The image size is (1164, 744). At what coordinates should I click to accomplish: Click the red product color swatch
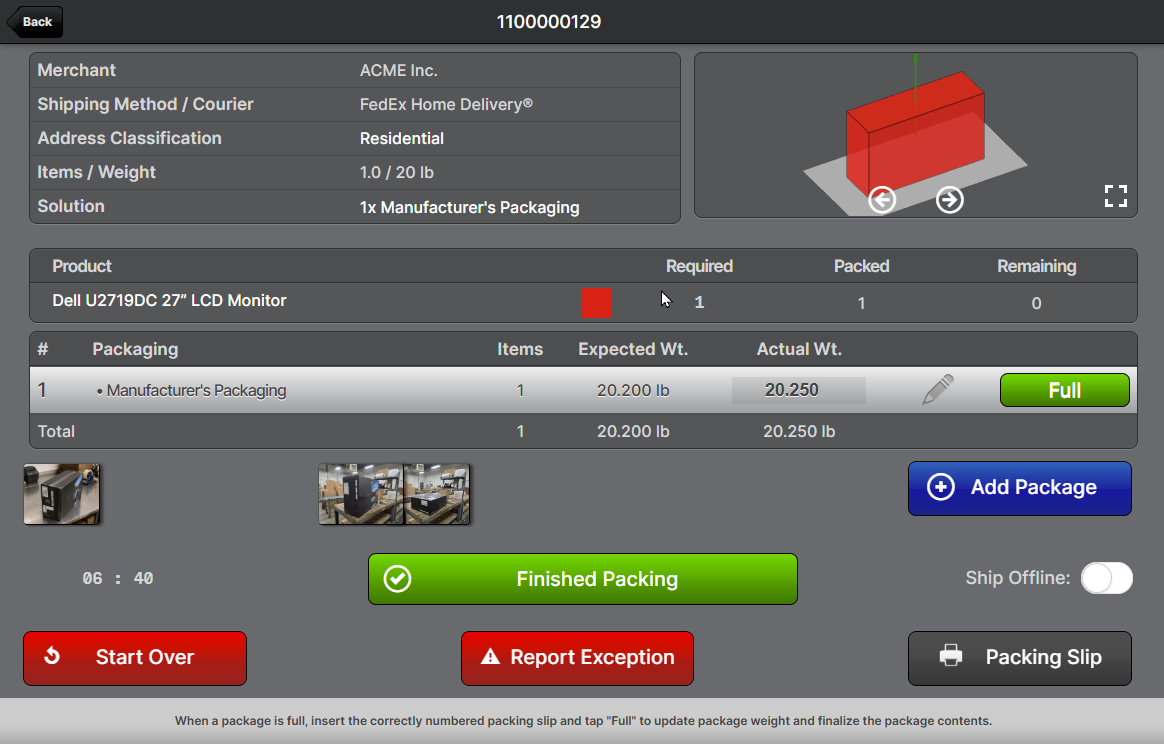(x=597, y=303)
